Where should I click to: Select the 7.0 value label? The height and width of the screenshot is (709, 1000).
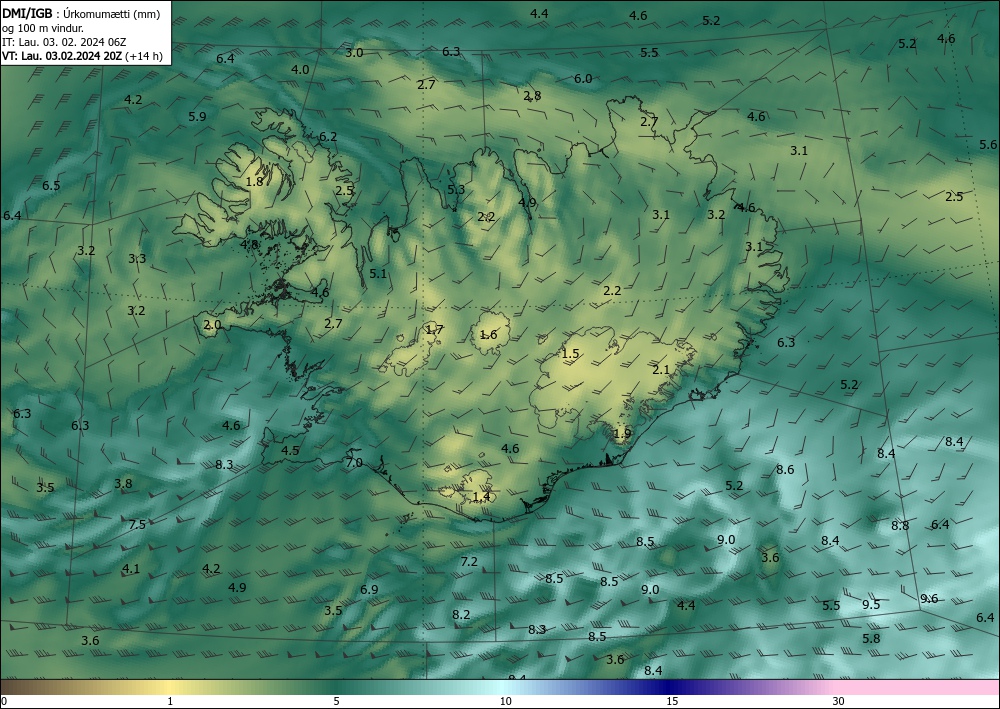354,463
